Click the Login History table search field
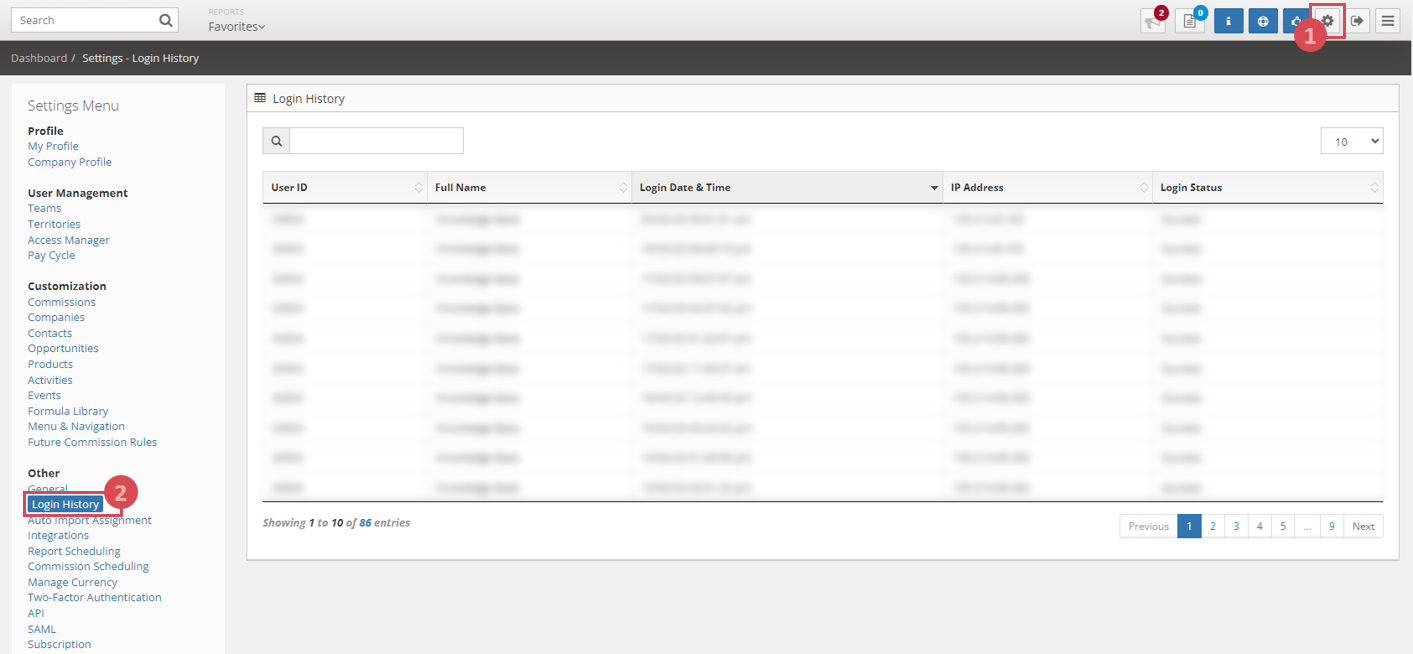 click(376, 141)
